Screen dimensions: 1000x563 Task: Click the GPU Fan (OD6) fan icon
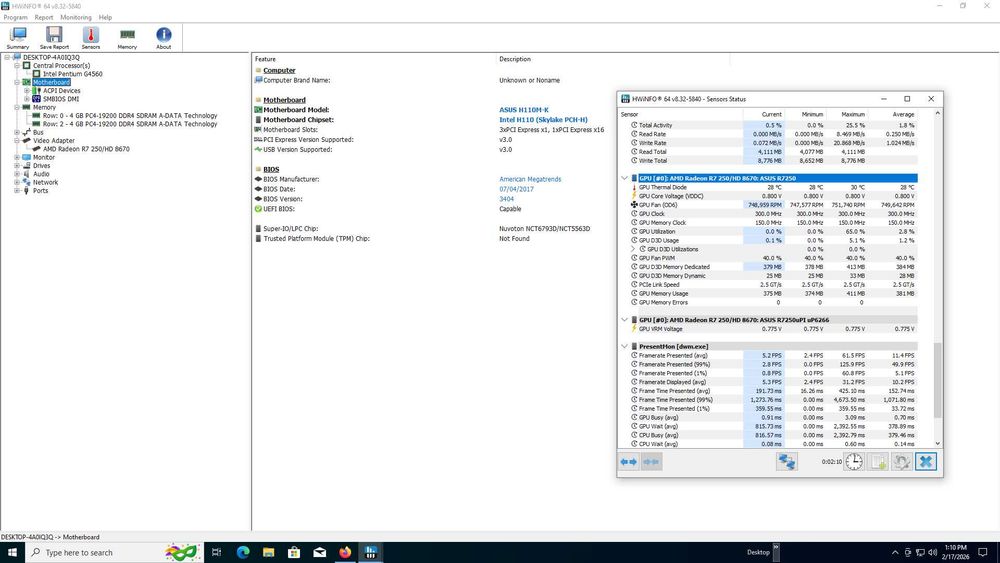(634, 205)
